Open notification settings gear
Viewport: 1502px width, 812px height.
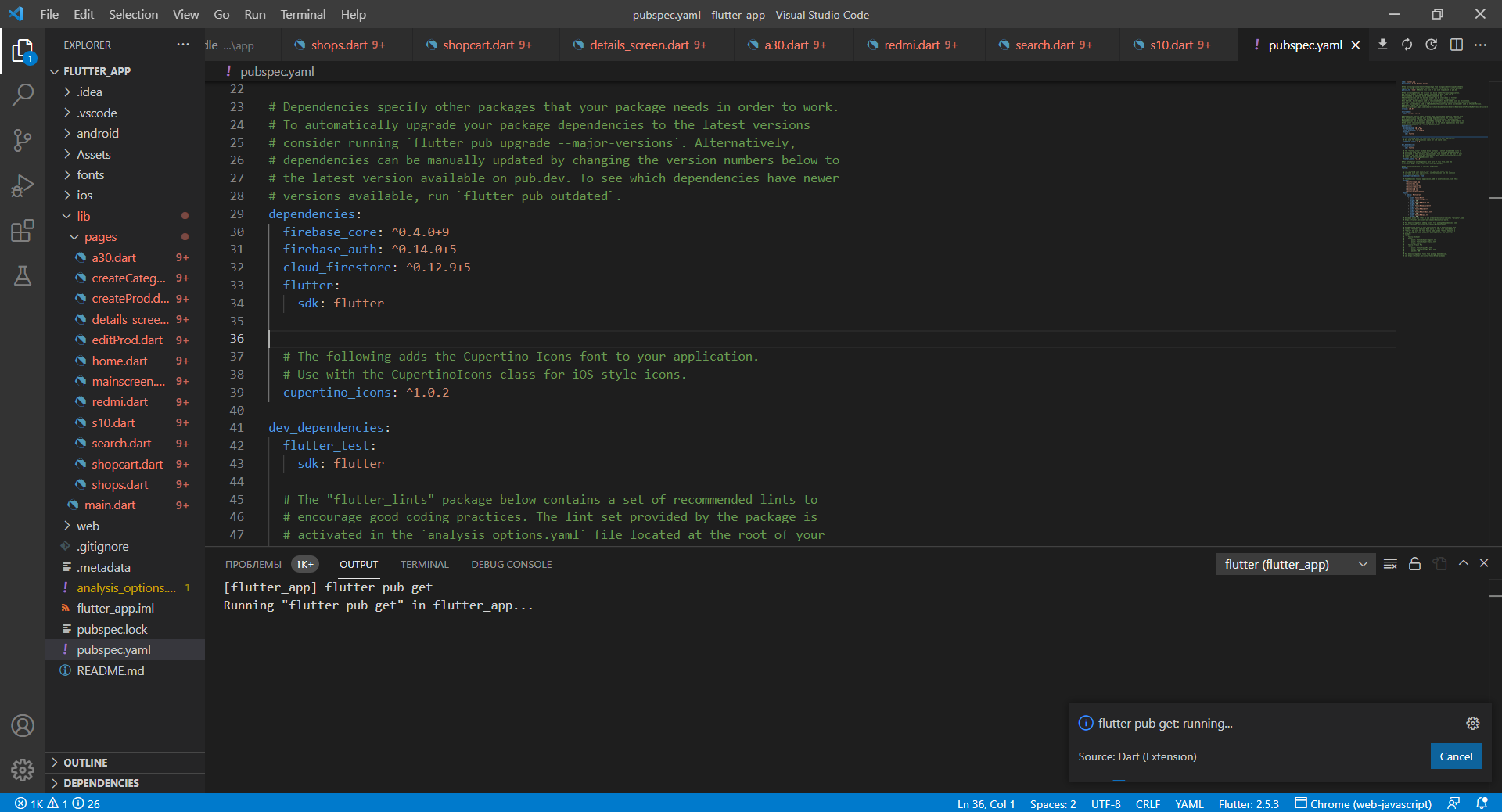pyautogui.click(x=1472, y=723)
